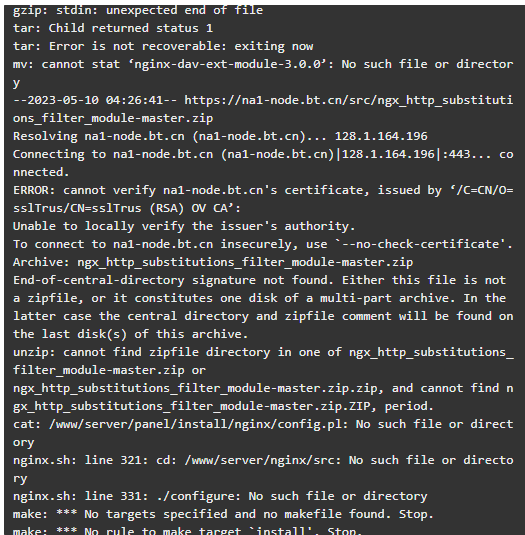The width and height of the screenshot is (525, 535).
Task: Click the 2023-05-10 04:26:41 timestamp
Action: 95,100
